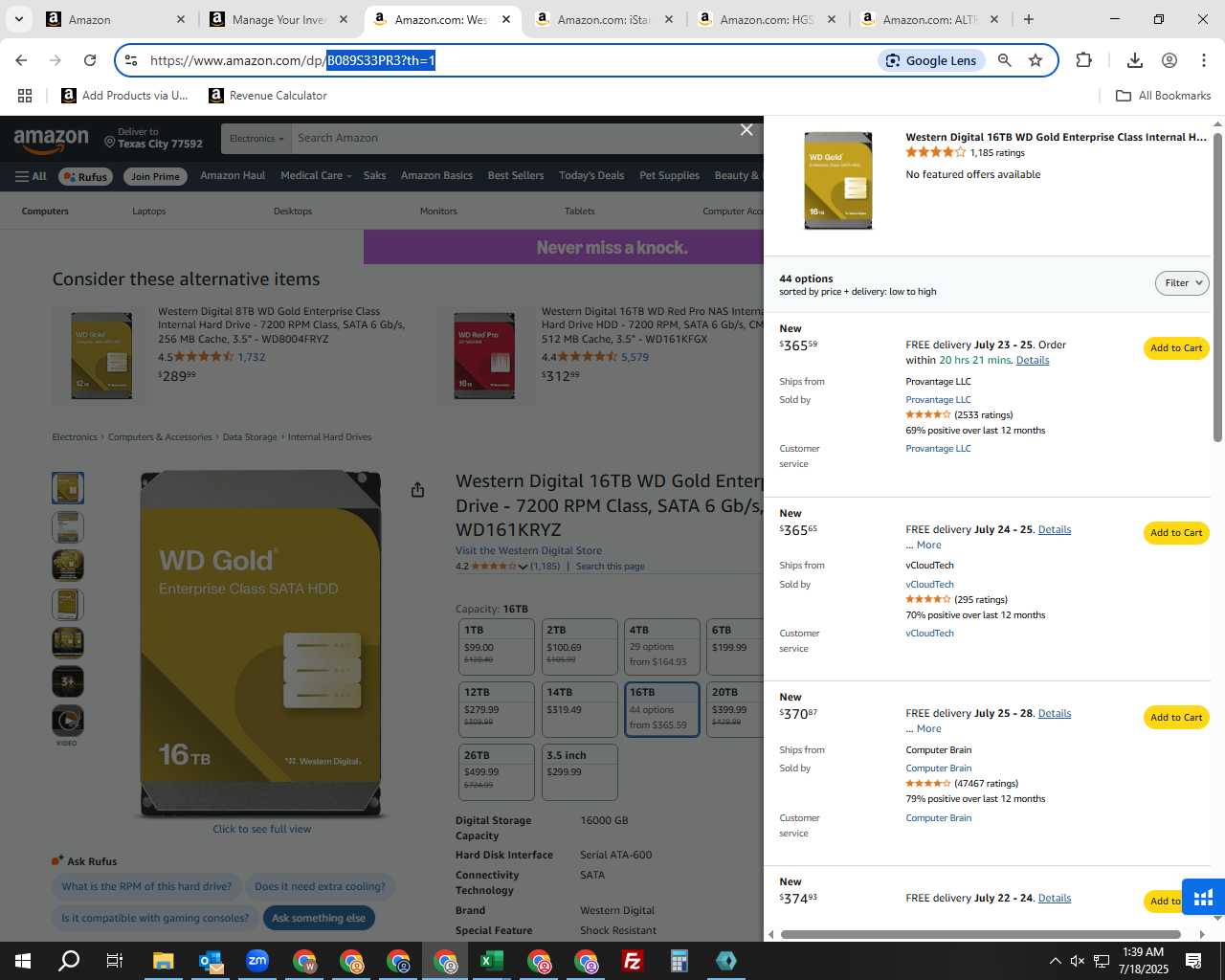Add the Provantage LLC offer to cart
1225x980 pixels.
click(1176, 348)
